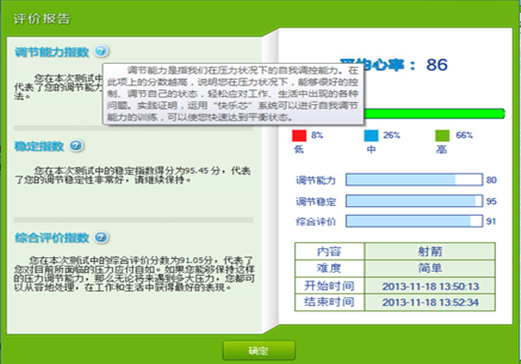Click the 内容 table header cell
The image size is (521, 364).
[x=329, y=251]
